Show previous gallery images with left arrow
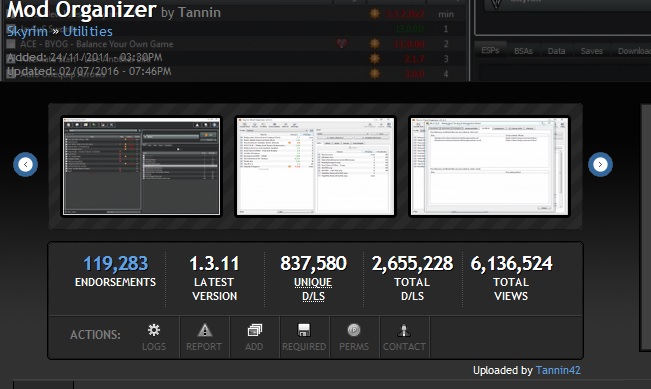This screenshot has width=651, height=389. (x=25, y=164)
